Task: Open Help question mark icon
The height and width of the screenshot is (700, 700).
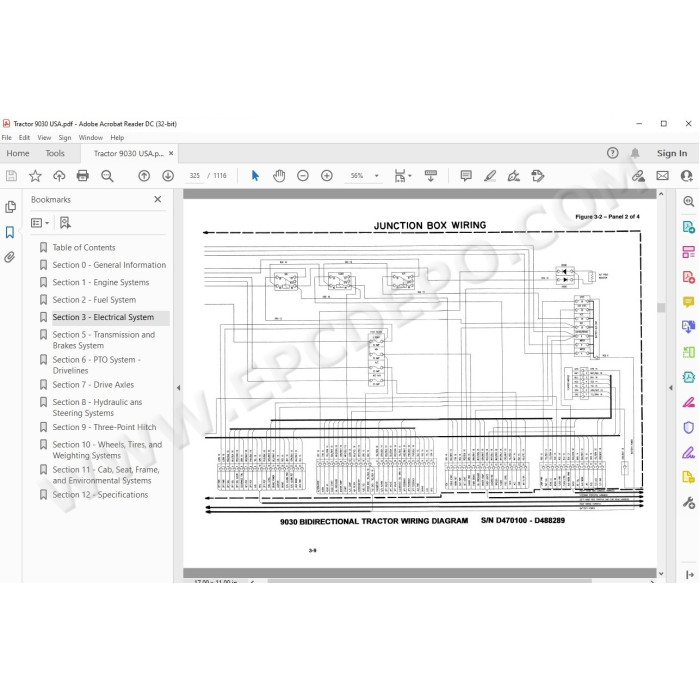Action: coord(612,153)
